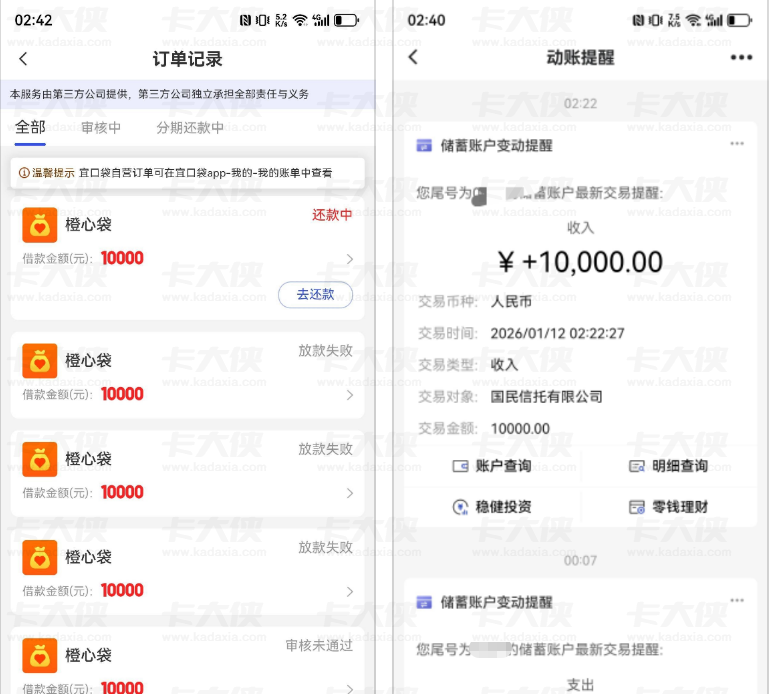Tap the 去还款 button
Image resolution: width=769 pixels, height=694 pixels.
pyautogui.click(x=315, y=295)
